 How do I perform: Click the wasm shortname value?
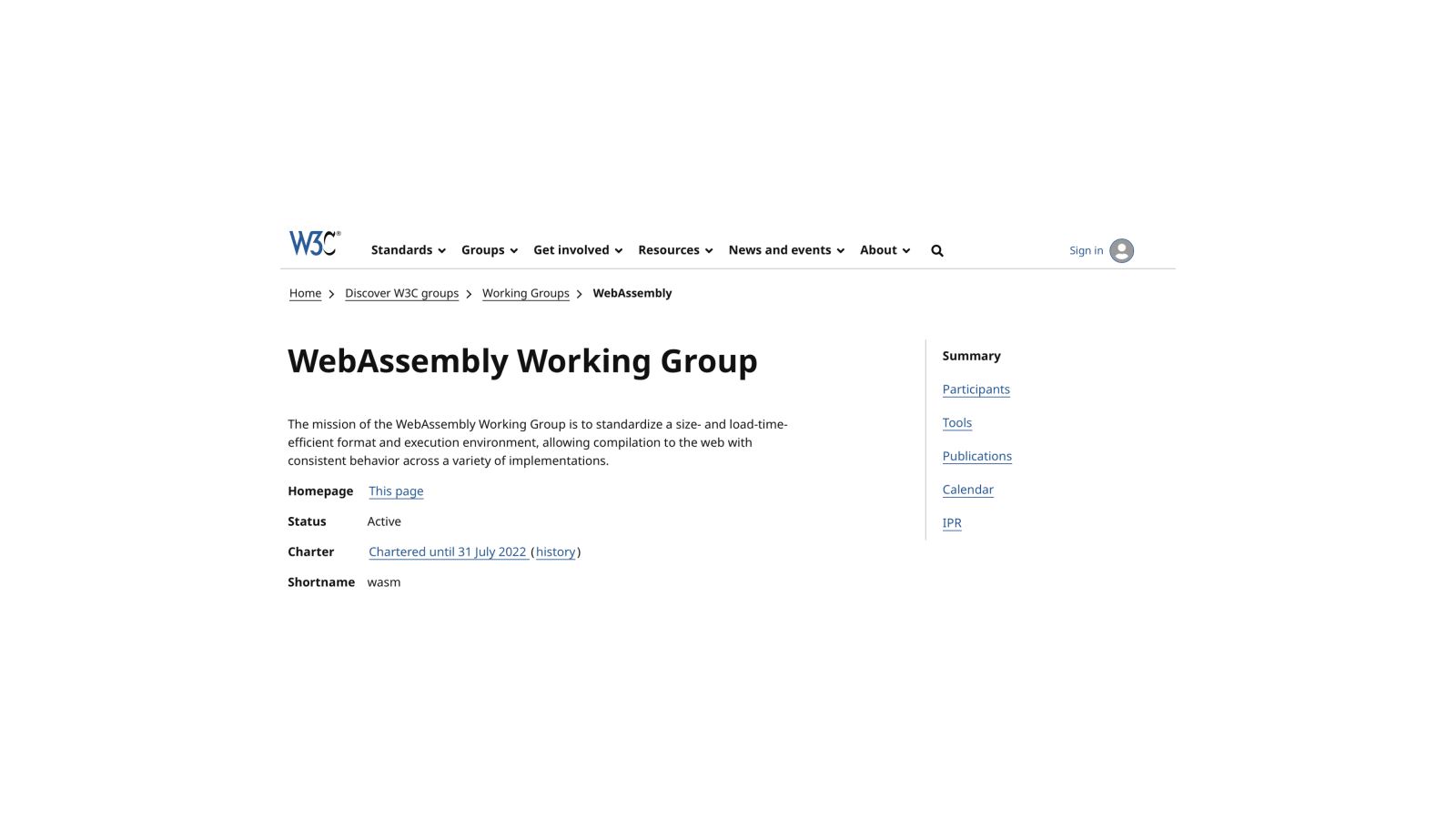(384, 582)
